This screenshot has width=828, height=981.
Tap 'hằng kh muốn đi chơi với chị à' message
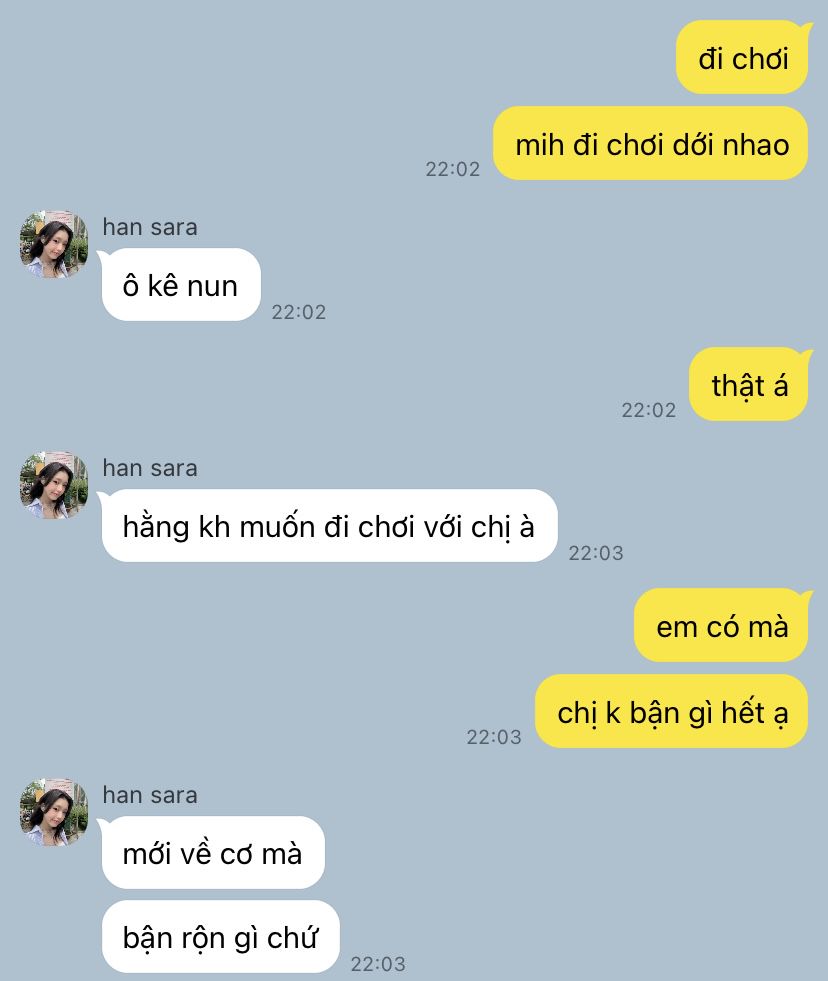tap(329, 526)
